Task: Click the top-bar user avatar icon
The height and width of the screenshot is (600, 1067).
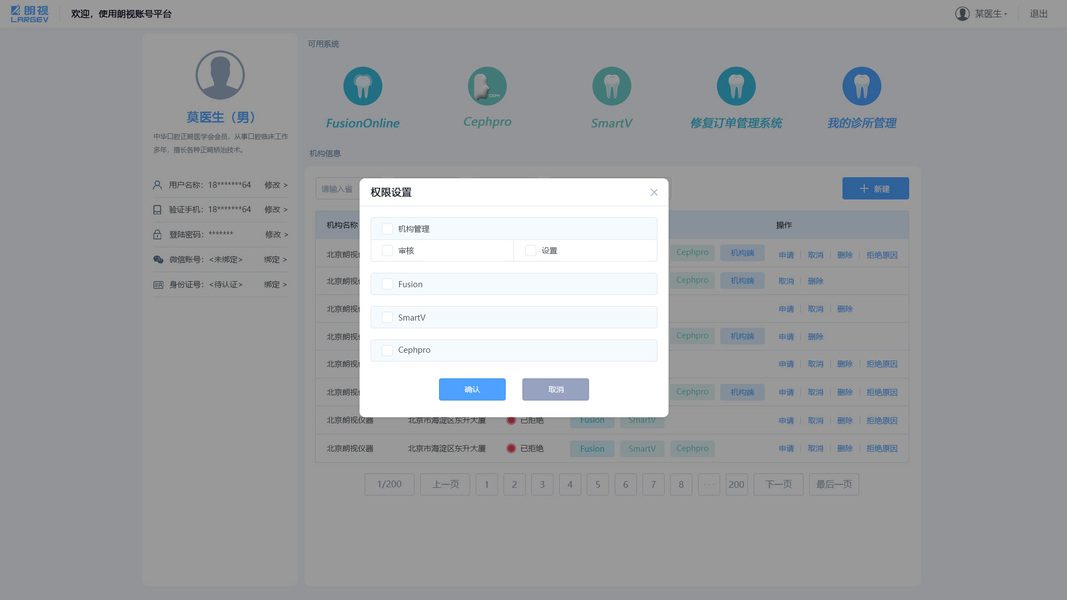Action: coord(962,14)
